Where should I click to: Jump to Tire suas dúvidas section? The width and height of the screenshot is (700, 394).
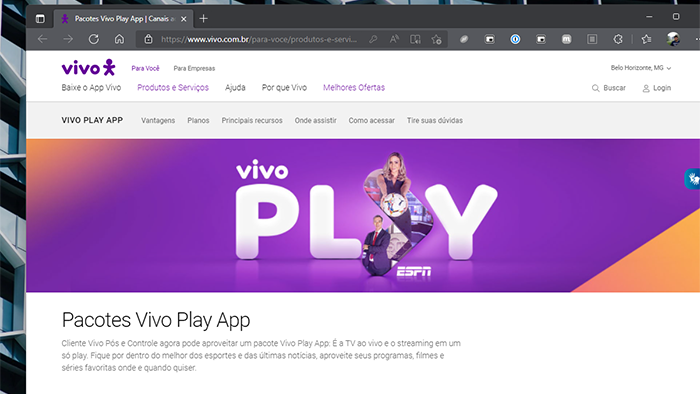434,120
